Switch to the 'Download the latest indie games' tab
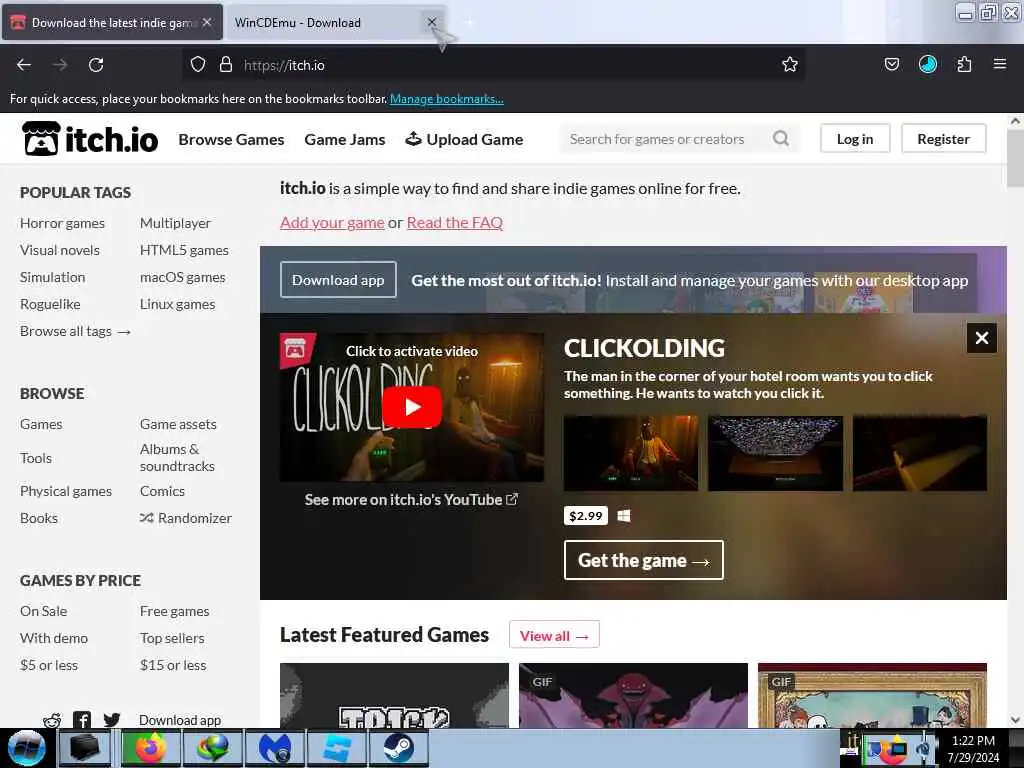The width and height of the screenshot is (1024, 768). pos(112,22)
